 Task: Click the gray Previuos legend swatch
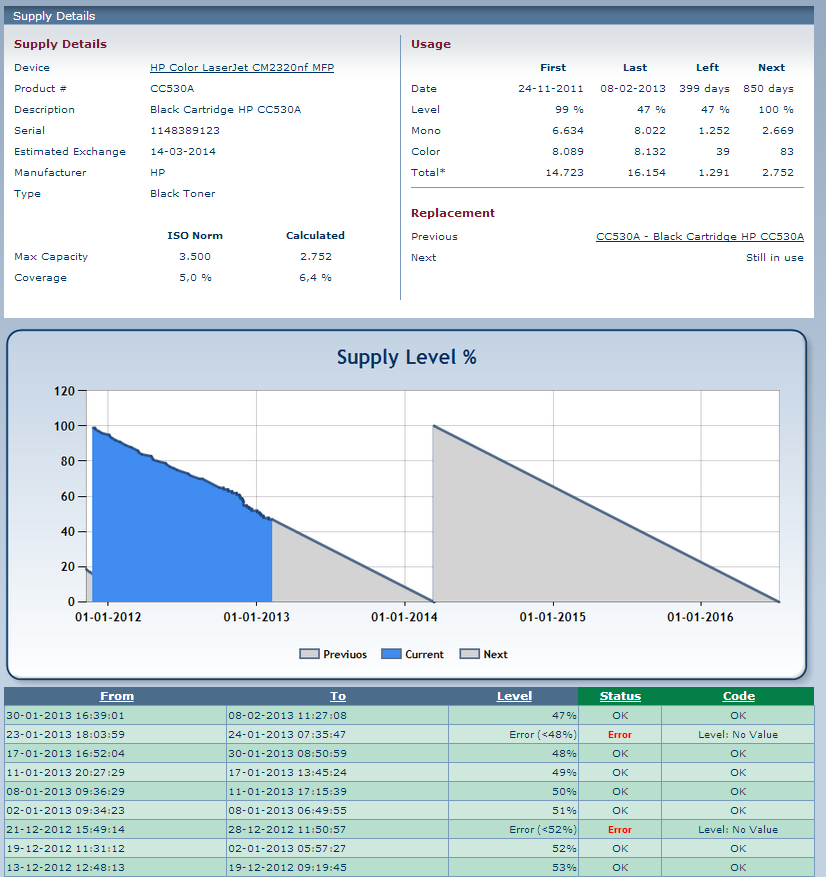coord(309,654)
